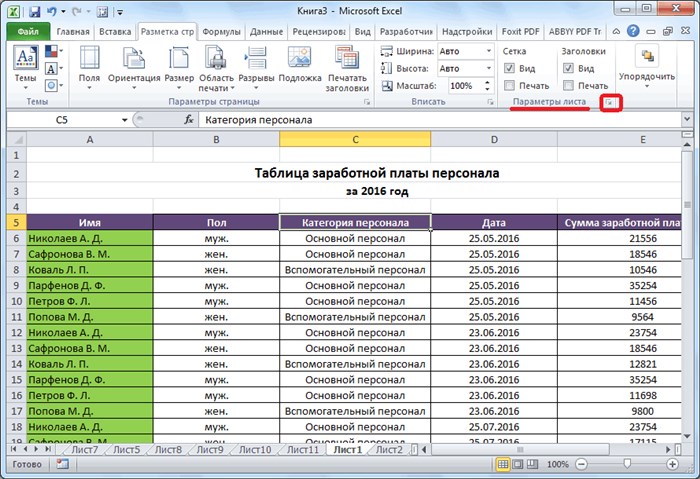Enable the Сетка Печать checkbox

pos(509,85)
